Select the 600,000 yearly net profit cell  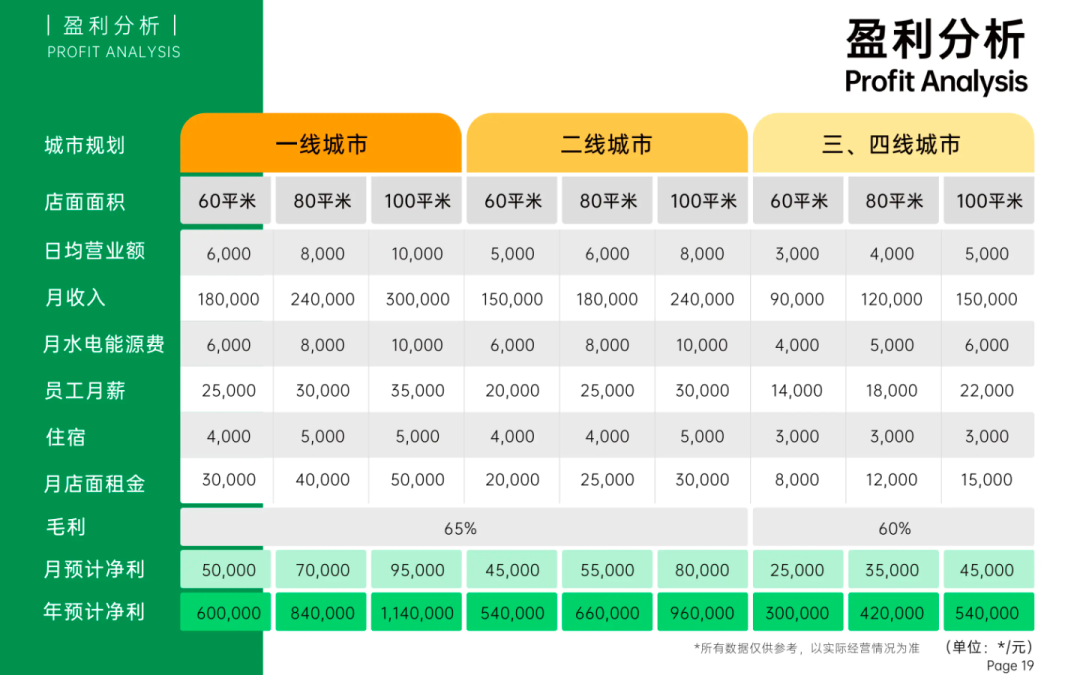[x=226, y=612]
